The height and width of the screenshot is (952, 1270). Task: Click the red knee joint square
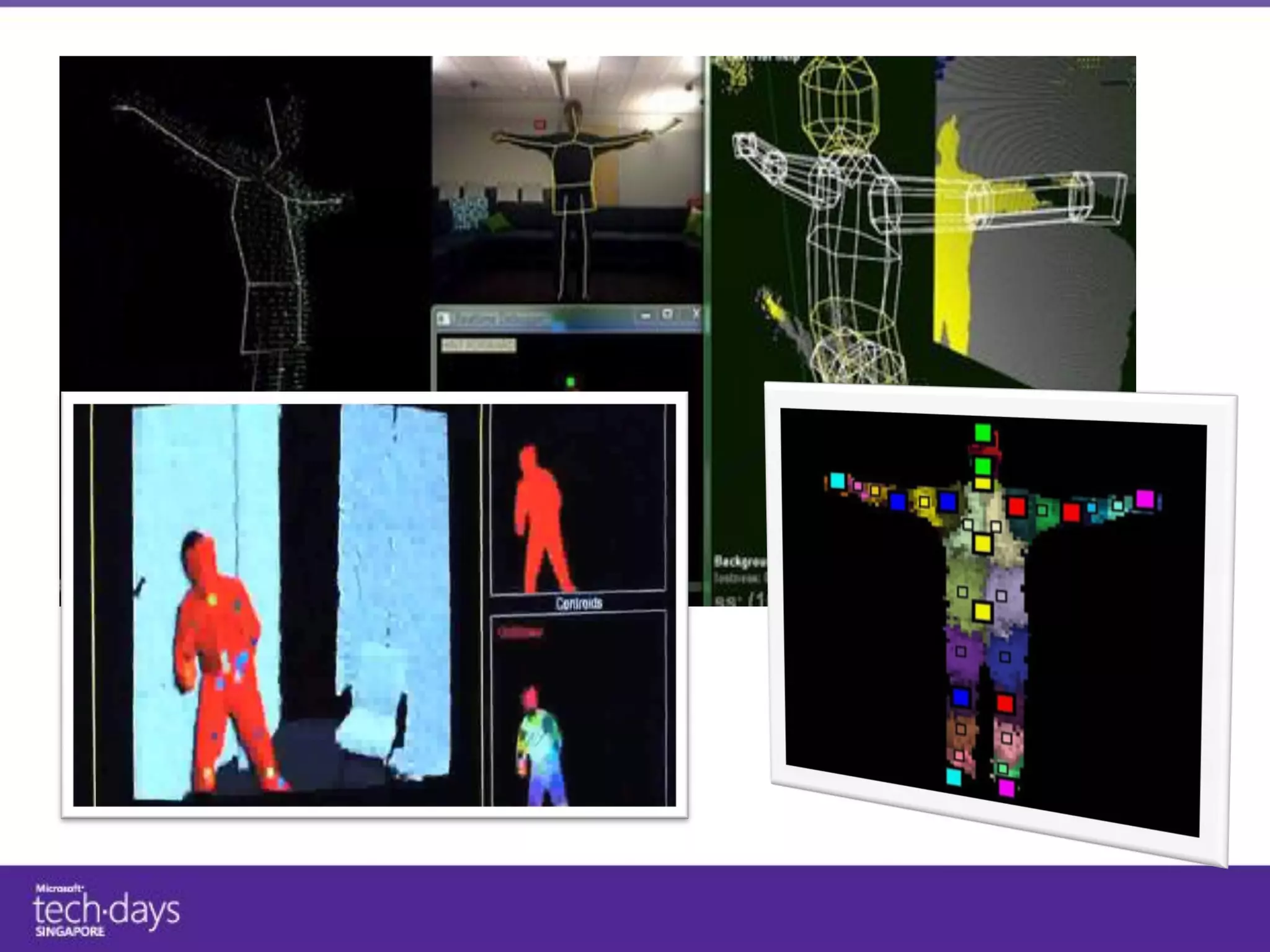point(1005,703)
